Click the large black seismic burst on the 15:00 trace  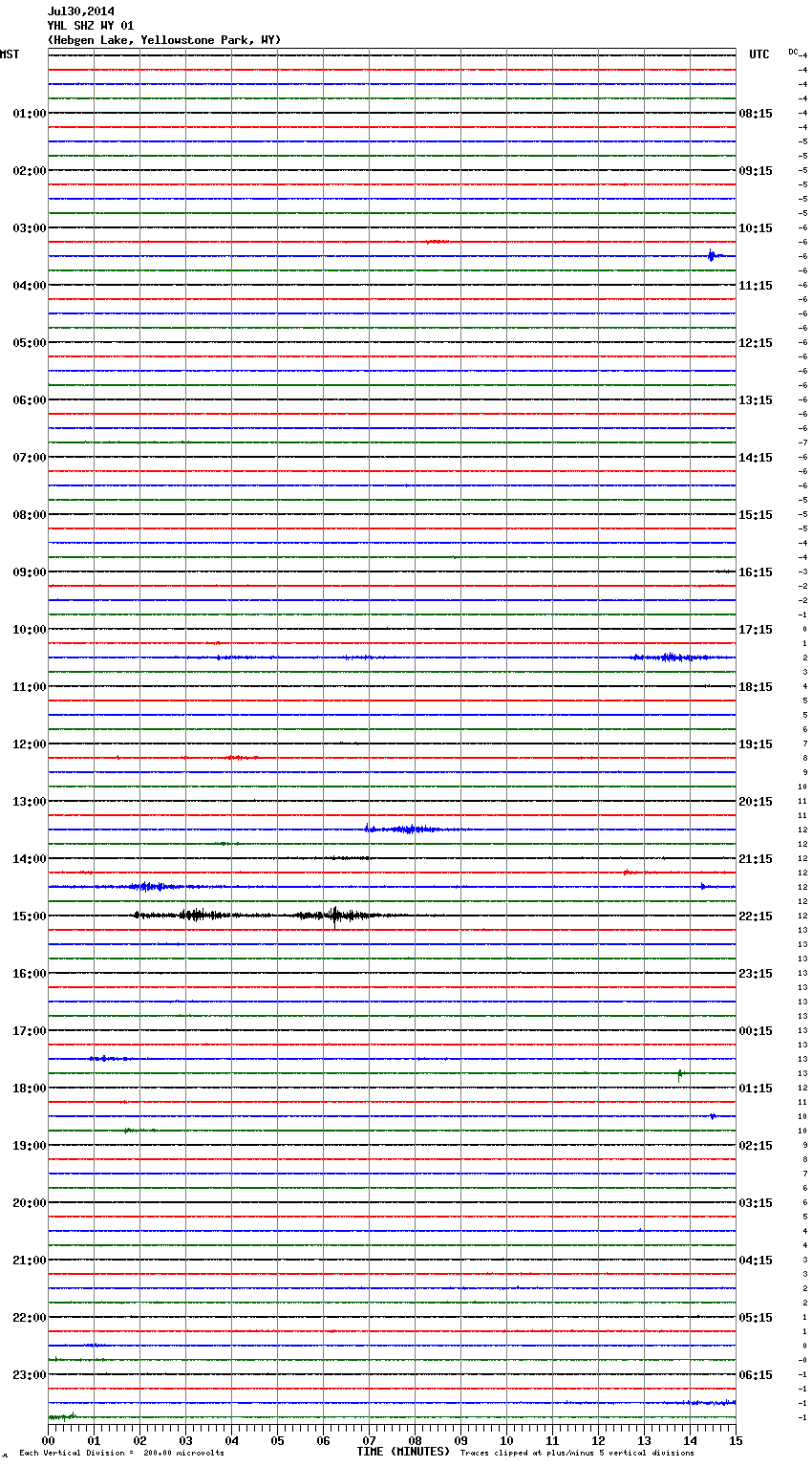coord(335,916)
